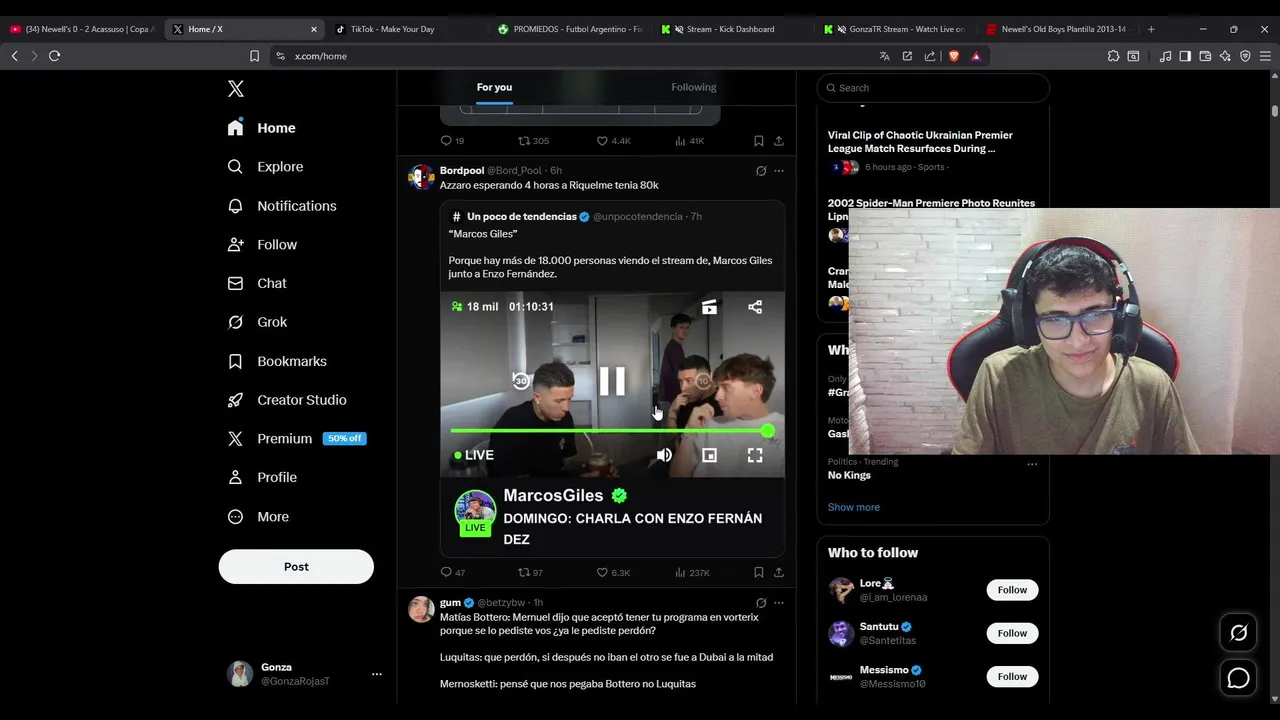The image size is (1280, 720).
Task: Open a new browser tab
Action: click(1151, 29)
